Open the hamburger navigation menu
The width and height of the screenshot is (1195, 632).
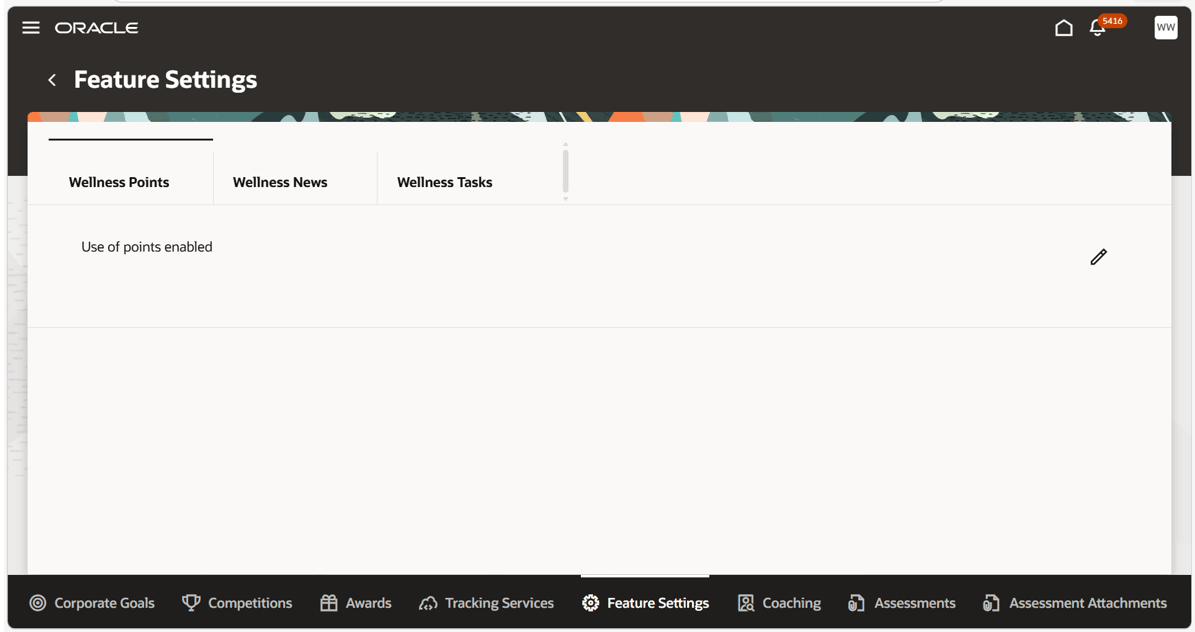(x=30, y=28)
